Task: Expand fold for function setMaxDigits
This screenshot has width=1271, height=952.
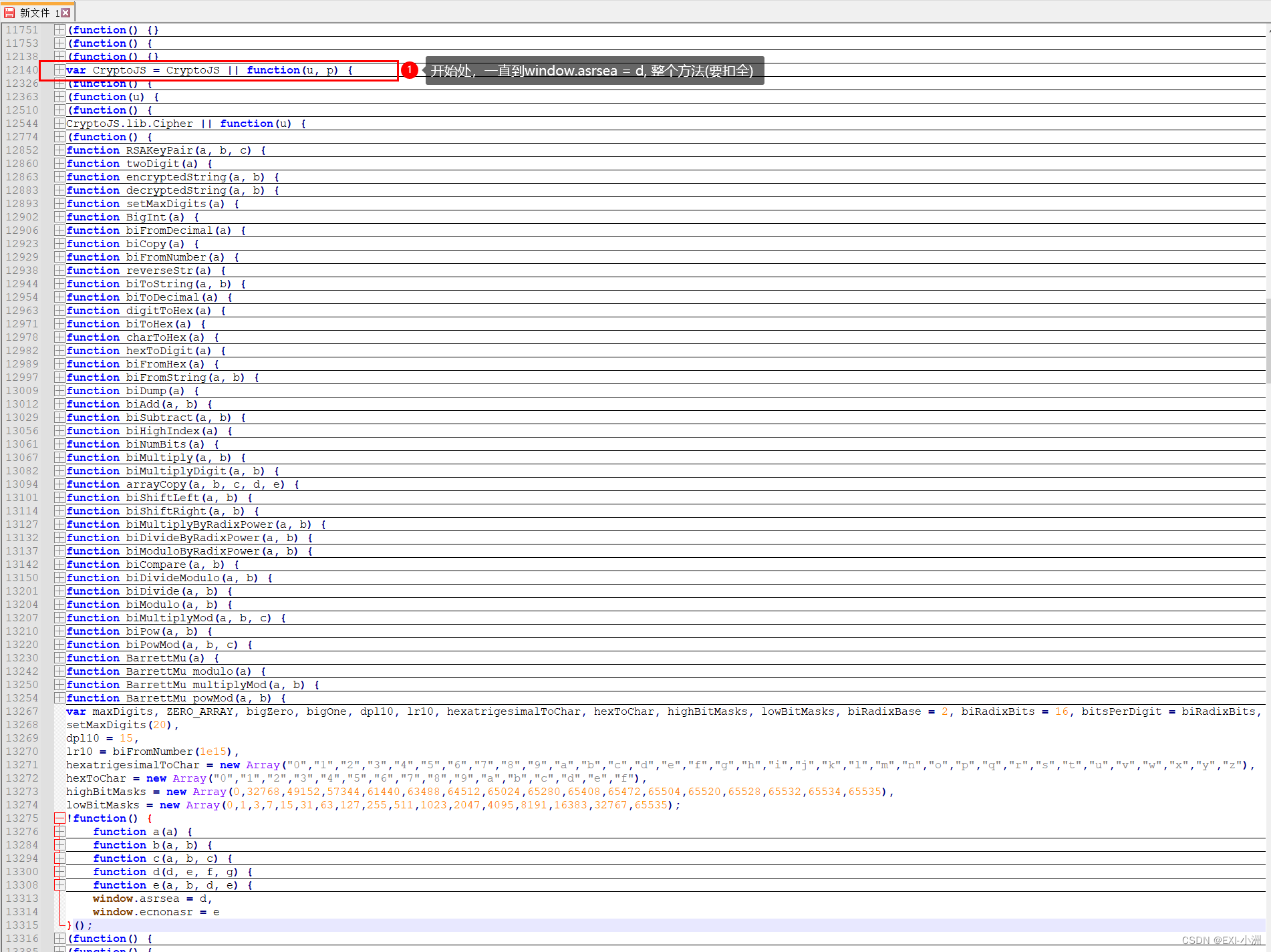Action: (59, 204)
